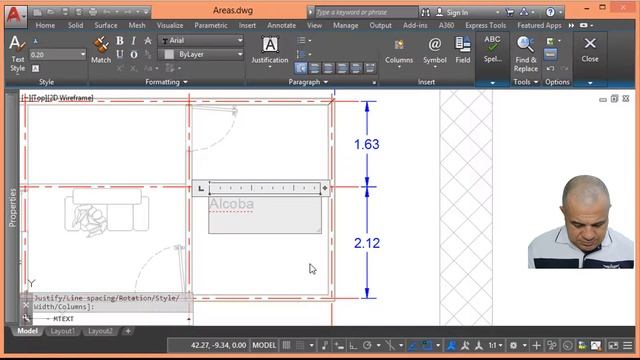Toggle polar tracking in status bar
The width and height of the screenshot is (640, 360).
tap(367, 346)
